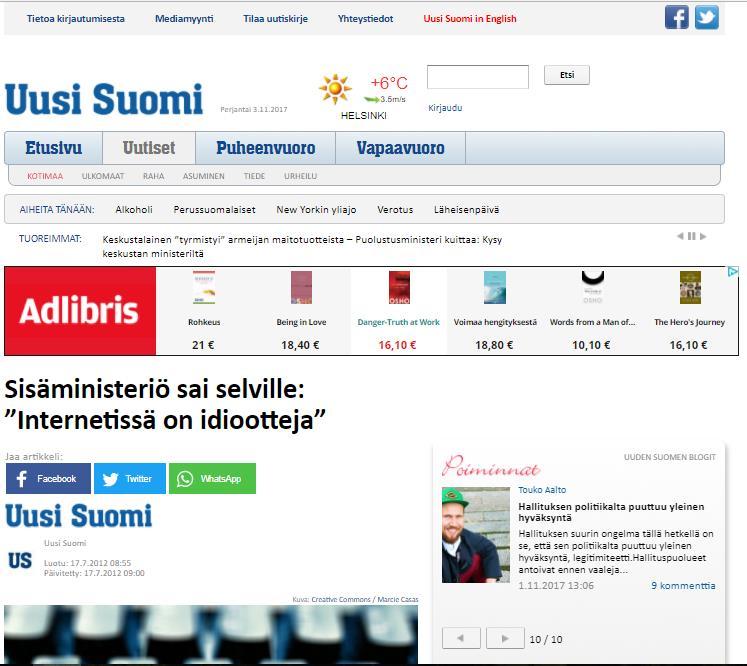Click the 21 € Rohkeus price
747x666 pixels.
(x=203, y=345)
